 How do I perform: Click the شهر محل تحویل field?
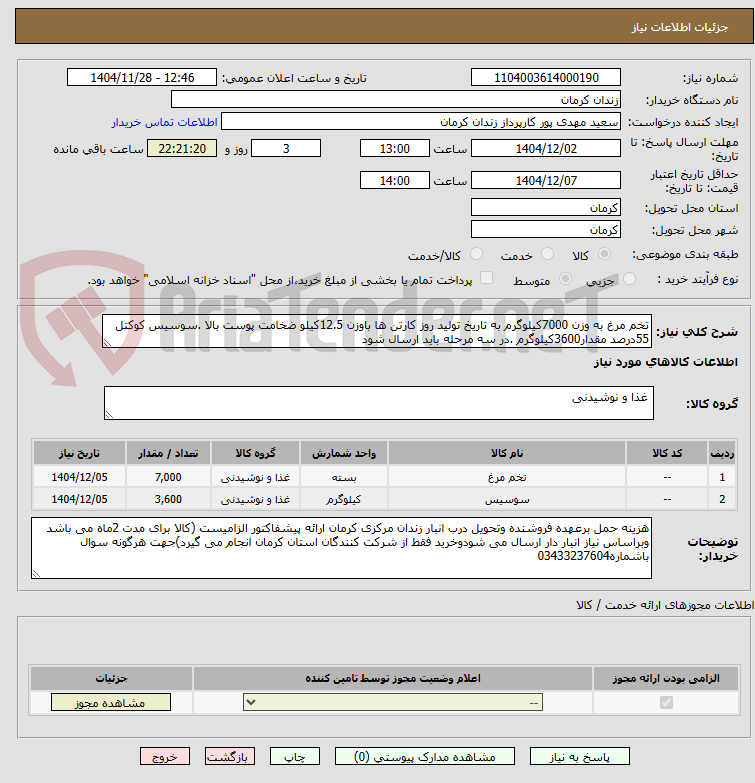click(x=546, y=229)
